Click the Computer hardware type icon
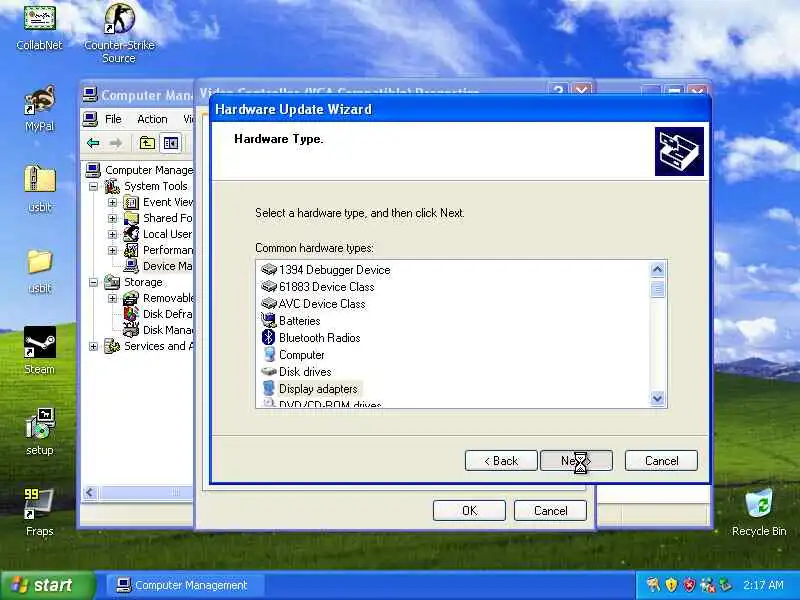The height and width of the screenshot is (600, 800). pyautogui.click(x=269, y=355)
